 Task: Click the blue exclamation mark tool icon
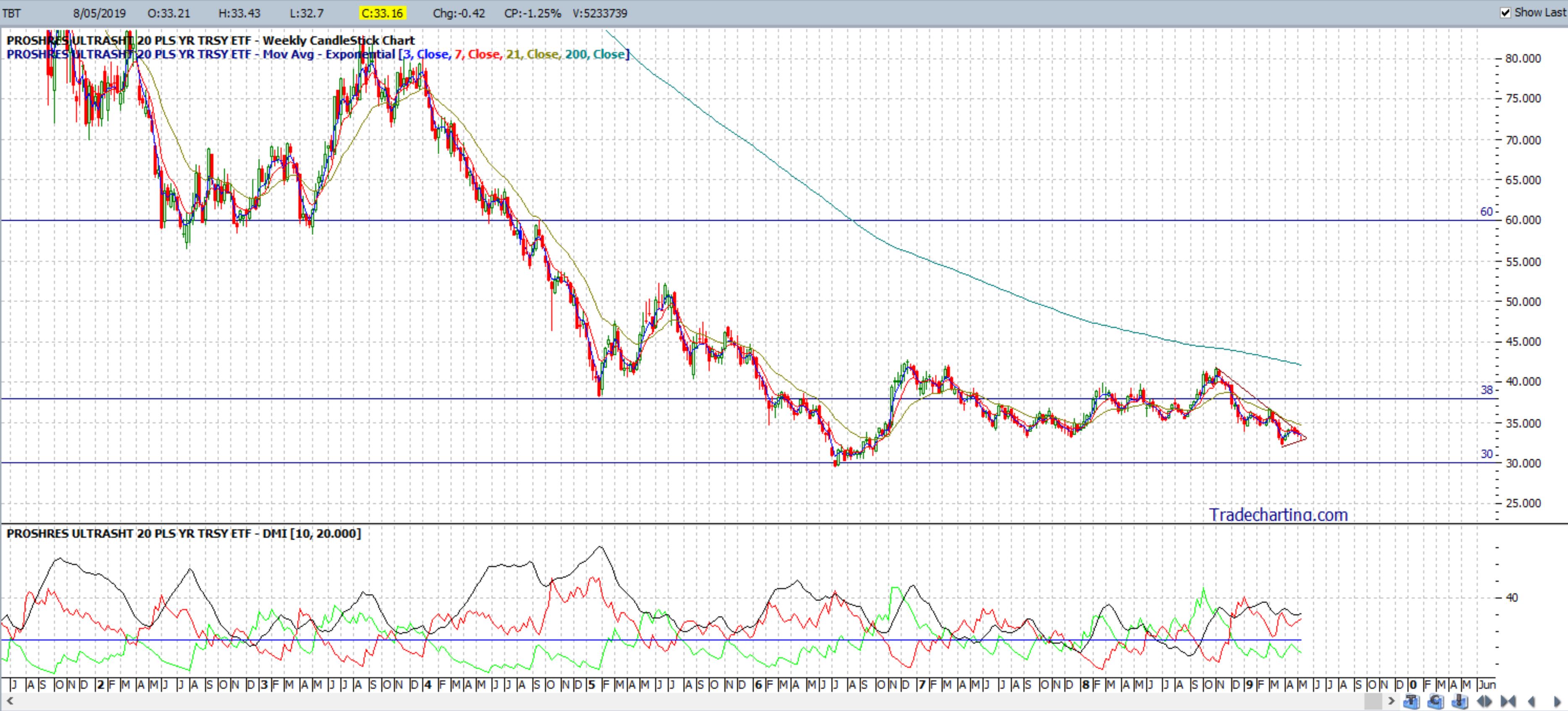point(1460,701)
